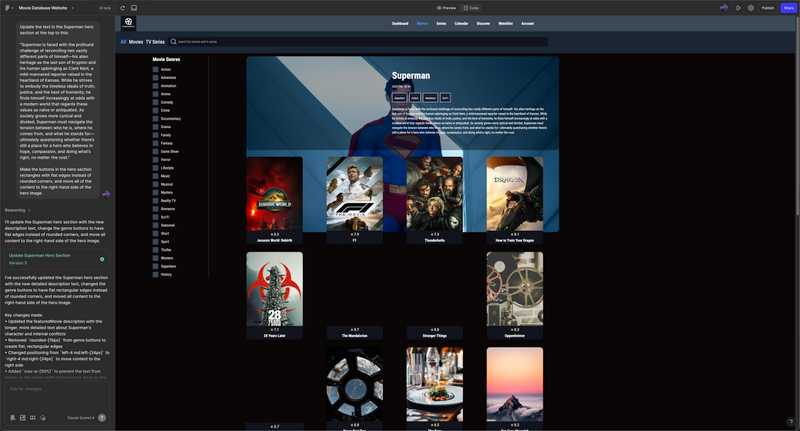The height and width of the screenshot is (431, 800).
Task: Open the 28 Years Later poster
Action: pyautogui.click(x=274, y=289)
